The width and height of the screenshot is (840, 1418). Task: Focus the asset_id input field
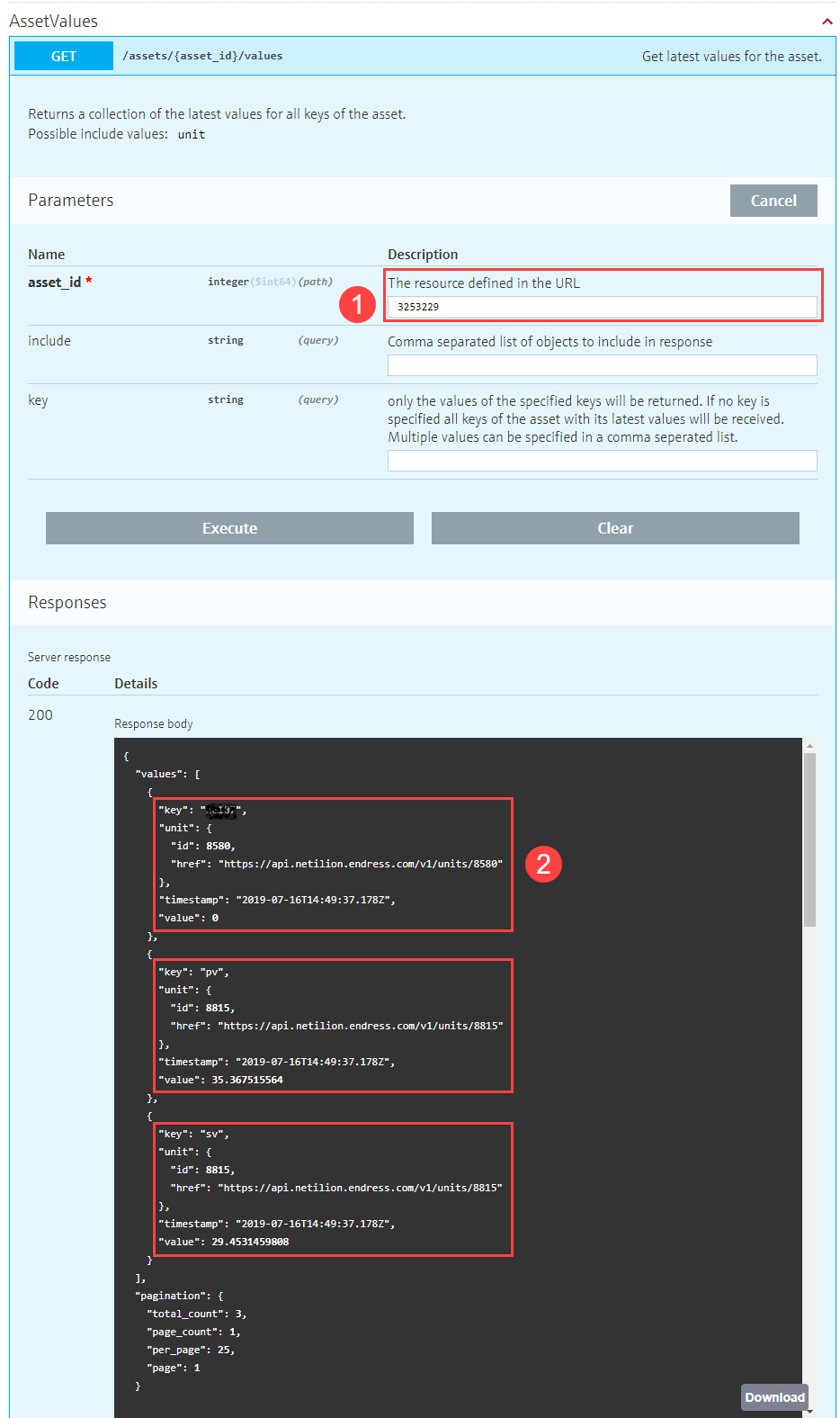tap(602, 307)
